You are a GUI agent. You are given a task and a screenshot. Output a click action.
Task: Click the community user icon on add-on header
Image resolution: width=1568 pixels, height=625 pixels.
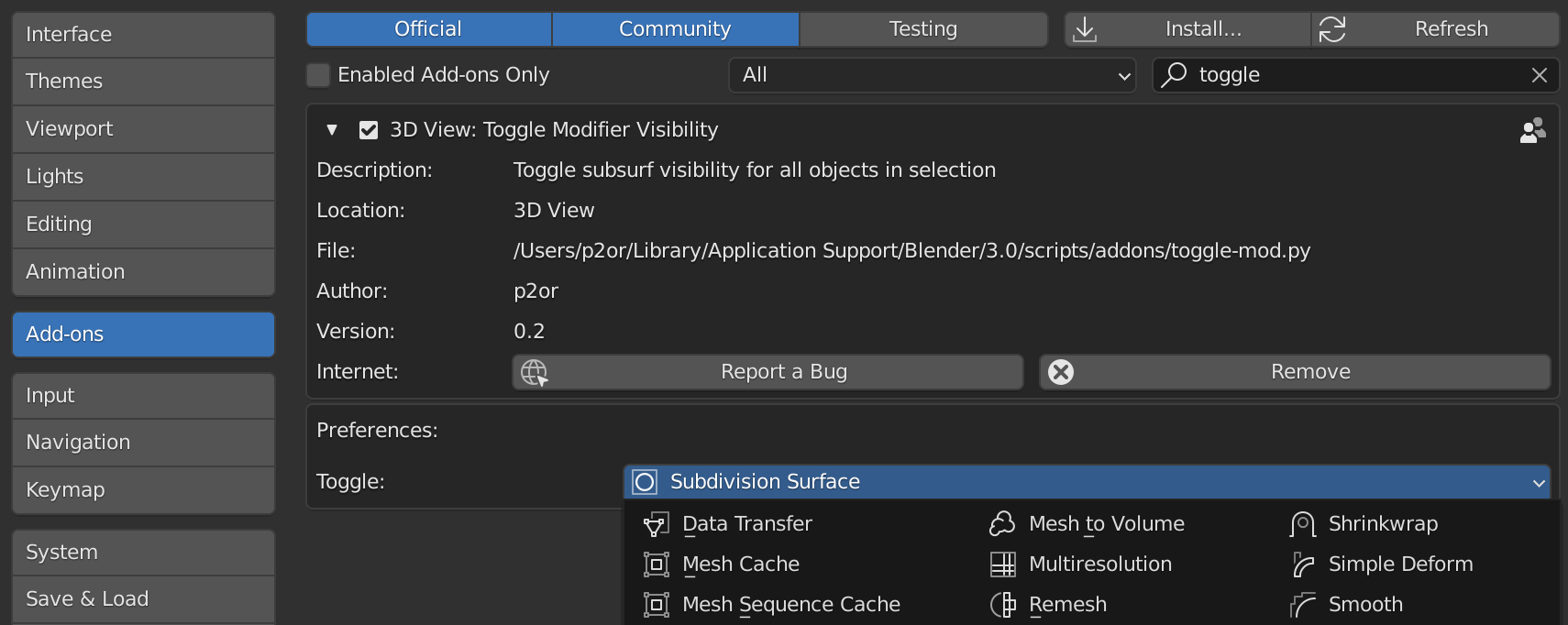click(x=1532, y=130)
